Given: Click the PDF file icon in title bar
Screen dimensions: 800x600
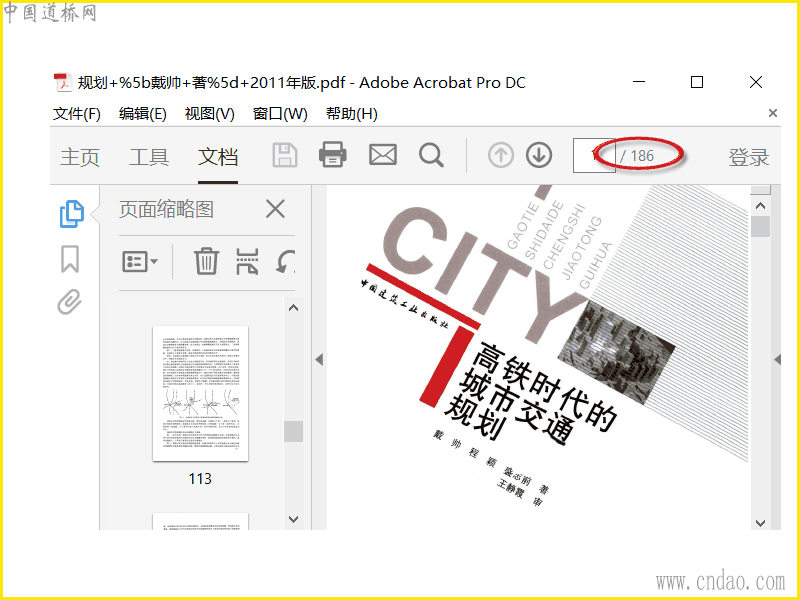Looking at the screenshot, I should tap(62, 82).
